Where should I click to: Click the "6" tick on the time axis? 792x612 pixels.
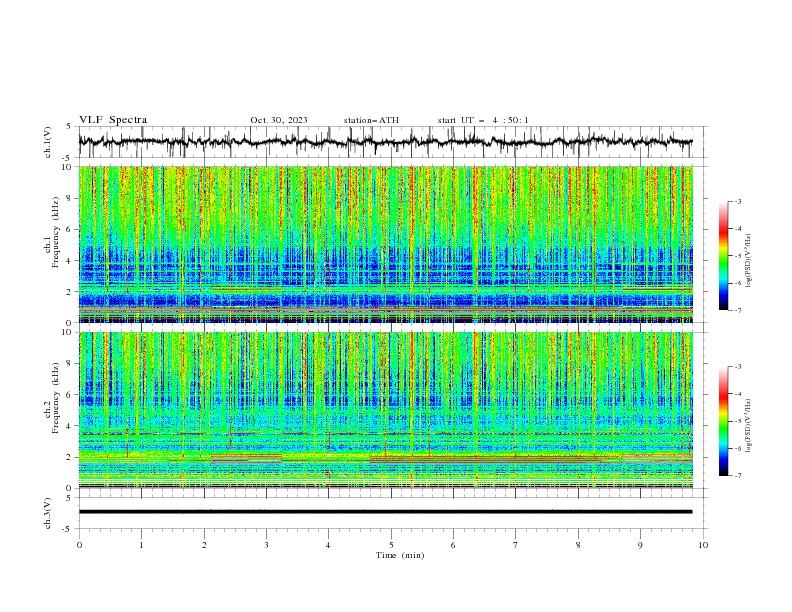[x=453, y=545]
